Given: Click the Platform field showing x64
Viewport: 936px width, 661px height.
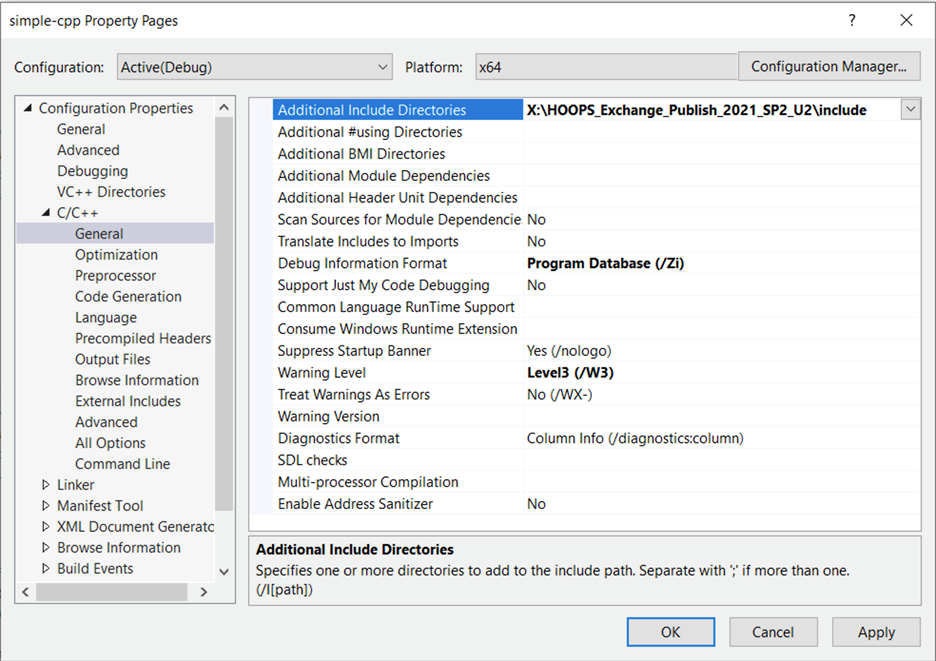Looking at the screenshot, I should pos(606,67).
